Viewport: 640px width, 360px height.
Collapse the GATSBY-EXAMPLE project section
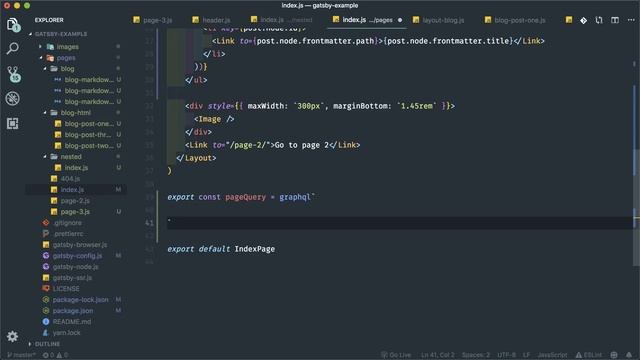click(x=60, y=34)
